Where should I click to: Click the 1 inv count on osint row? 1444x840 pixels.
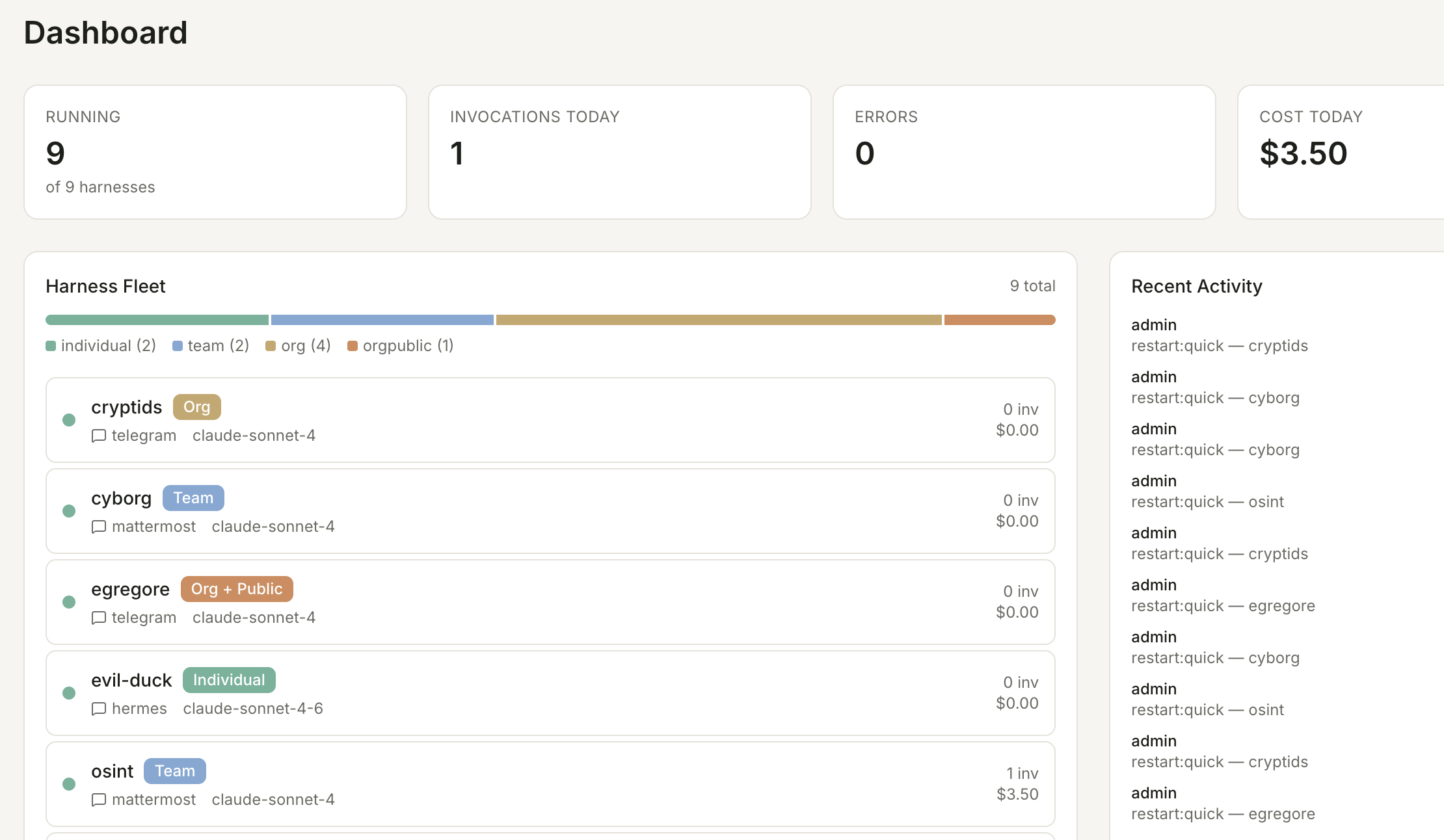pyautogui.click(x=1023, y=774)
